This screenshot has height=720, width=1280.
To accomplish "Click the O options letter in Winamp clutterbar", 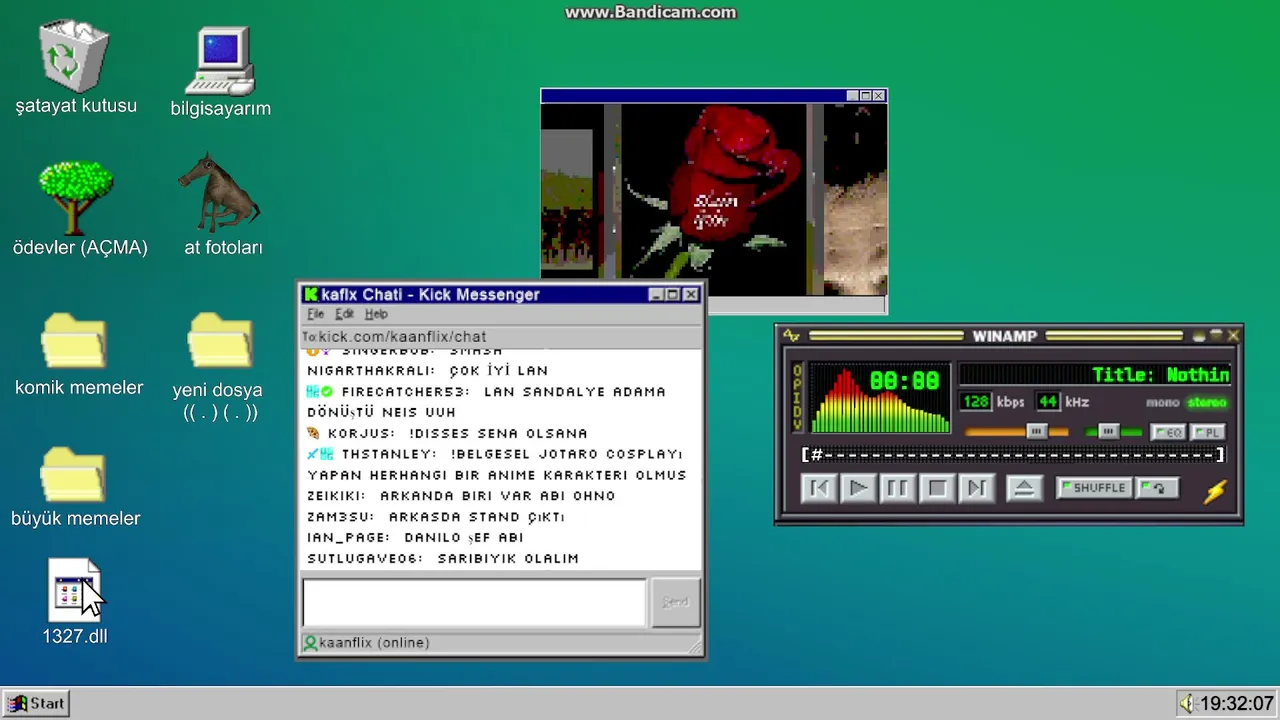I will [x=797, y=372].
